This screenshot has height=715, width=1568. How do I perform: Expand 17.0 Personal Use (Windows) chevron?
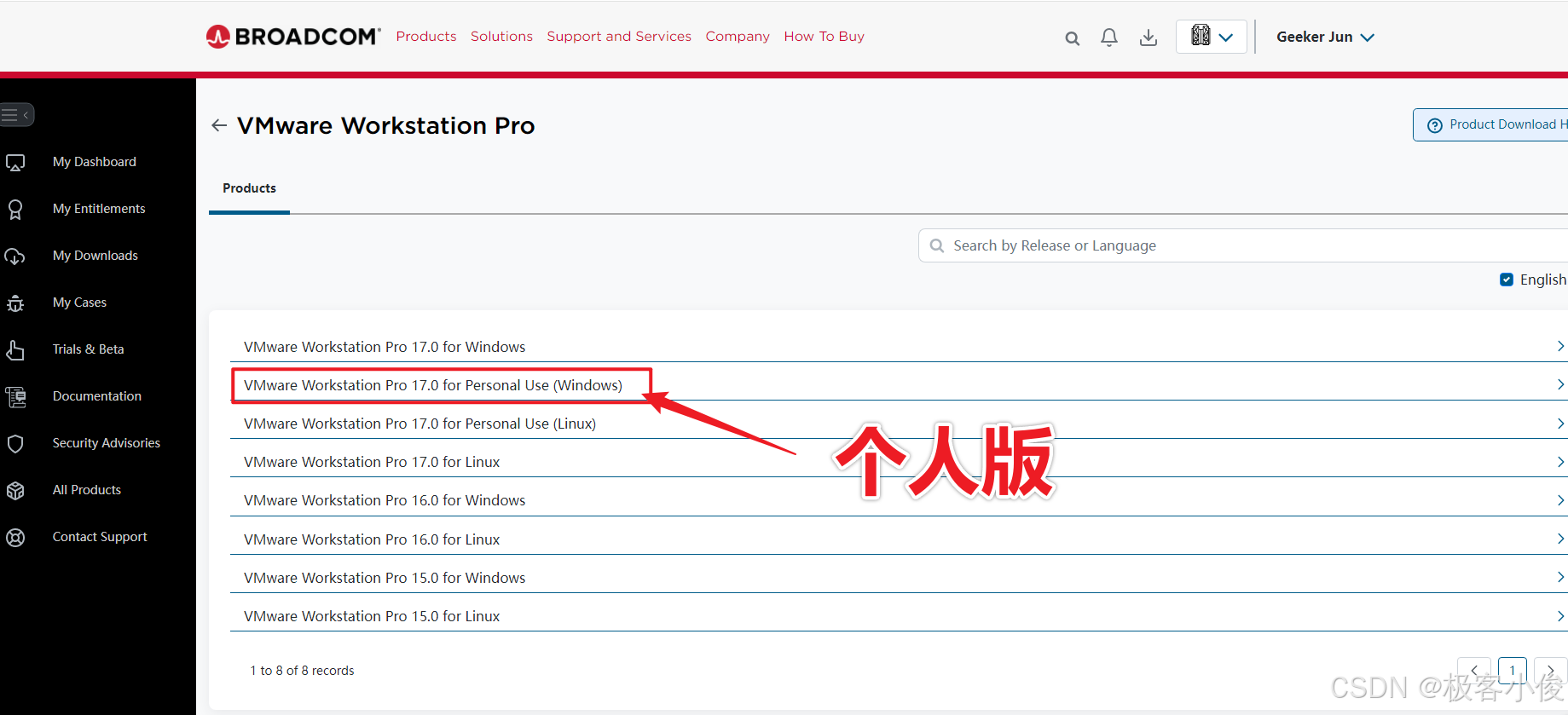[x=1560, y=384]
